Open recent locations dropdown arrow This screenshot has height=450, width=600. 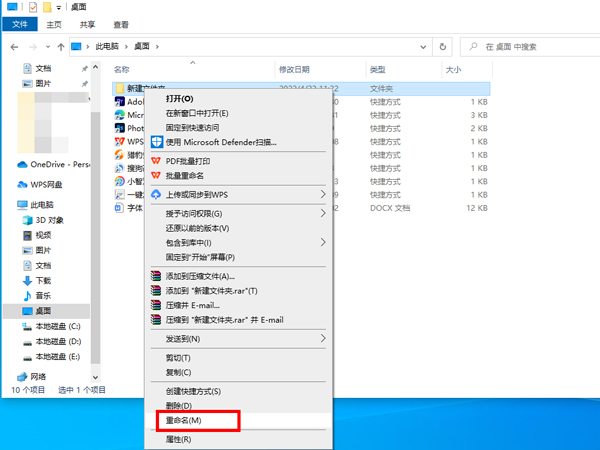point(48,47)
